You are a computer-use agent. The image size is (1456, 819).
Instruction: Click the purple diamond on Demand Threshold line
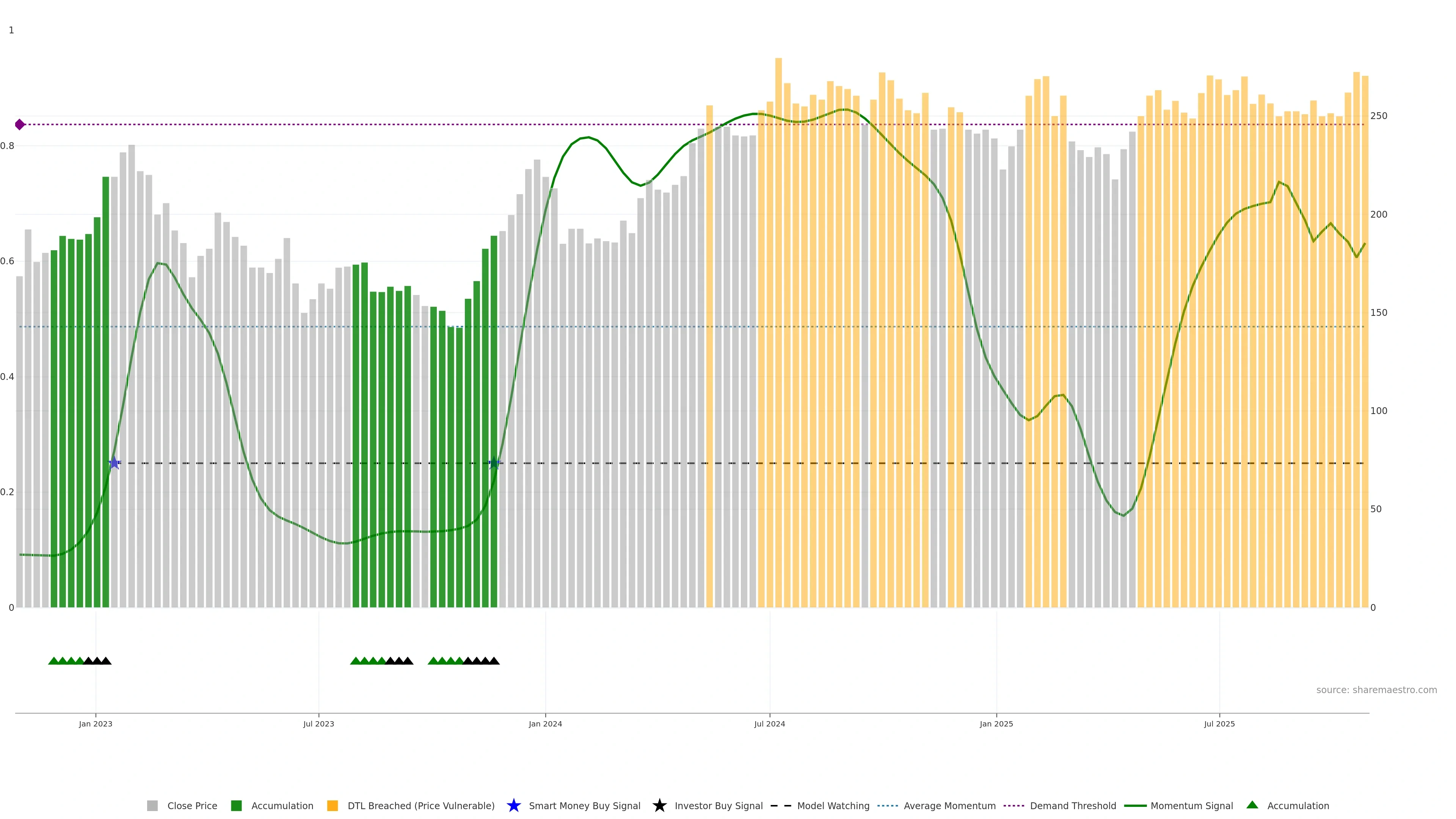coord(20,124)
